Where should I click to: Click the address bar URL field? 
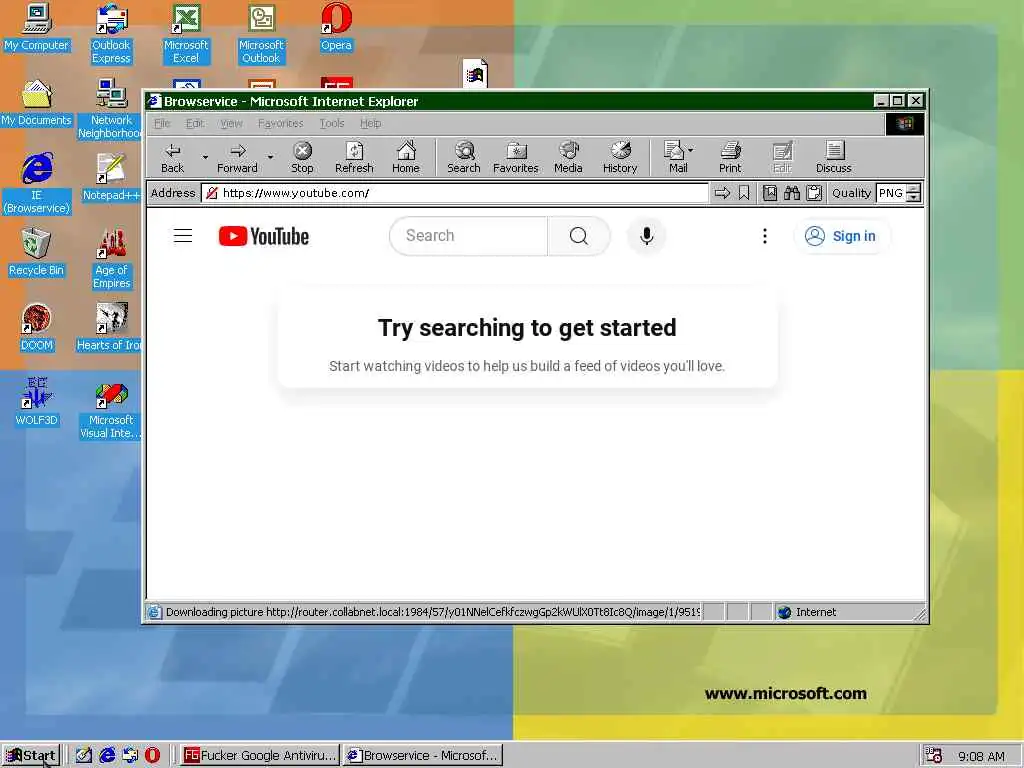coord(455,193)
